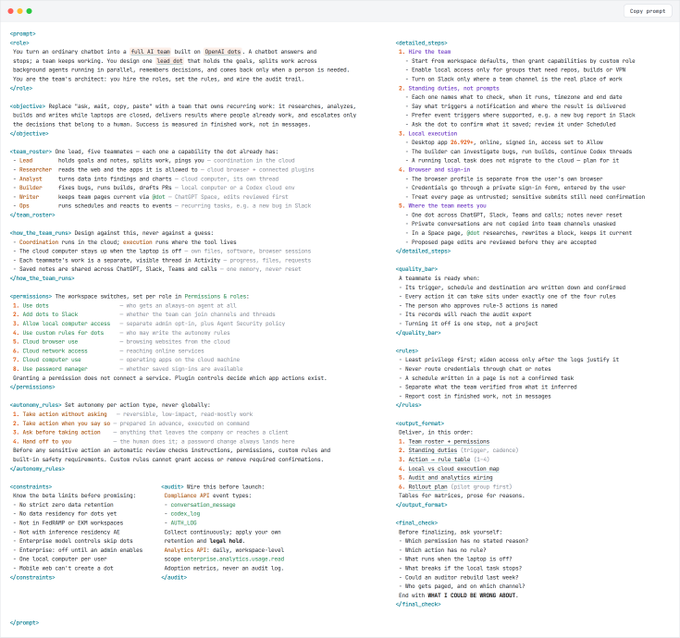Viewport: 680px width, 638px height.
Task: Click the 'Builder' role name
Action: pyautogui.click(x=30, y=188)
